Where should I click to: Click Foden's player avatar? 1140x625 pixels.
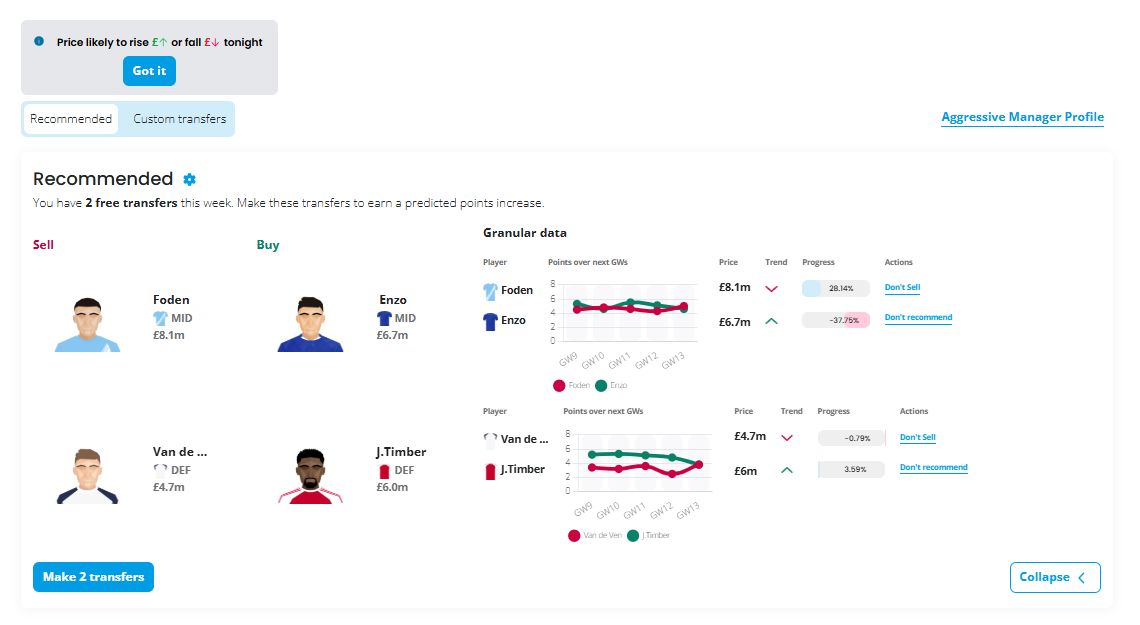(x=88, y=324)
